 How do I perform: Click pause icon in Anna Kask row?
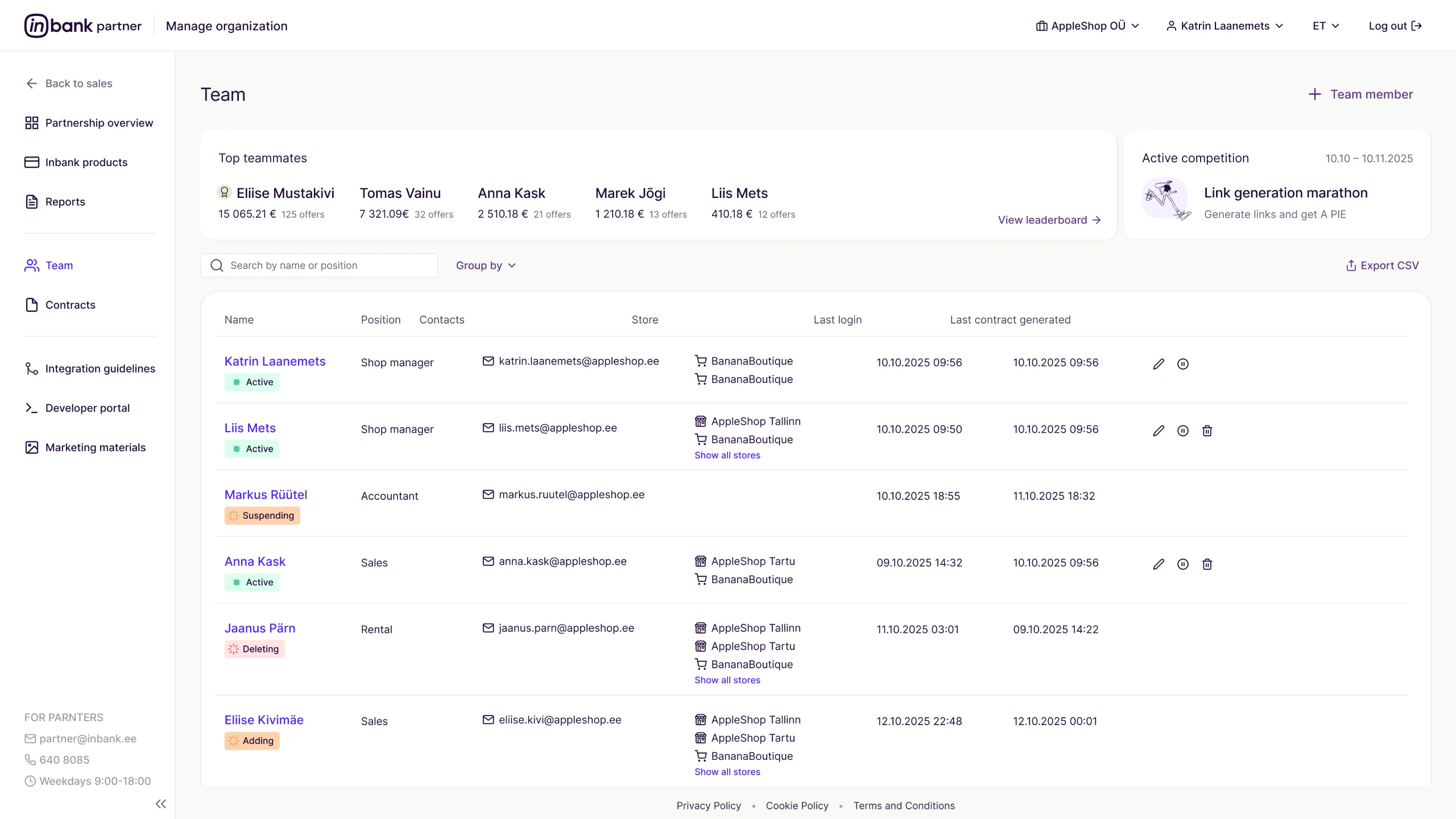coord(1183,564)
